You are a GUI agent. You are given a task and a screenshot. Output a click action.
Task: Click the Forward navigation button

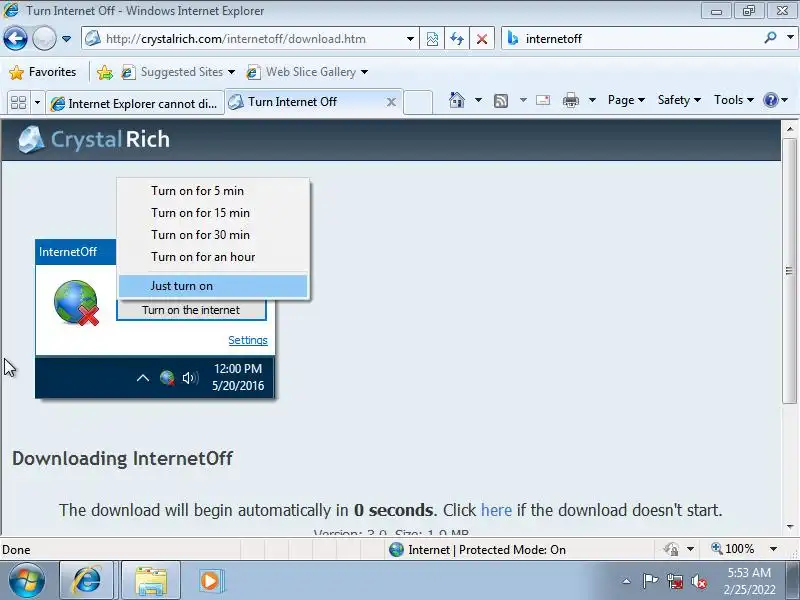[45, 39]
